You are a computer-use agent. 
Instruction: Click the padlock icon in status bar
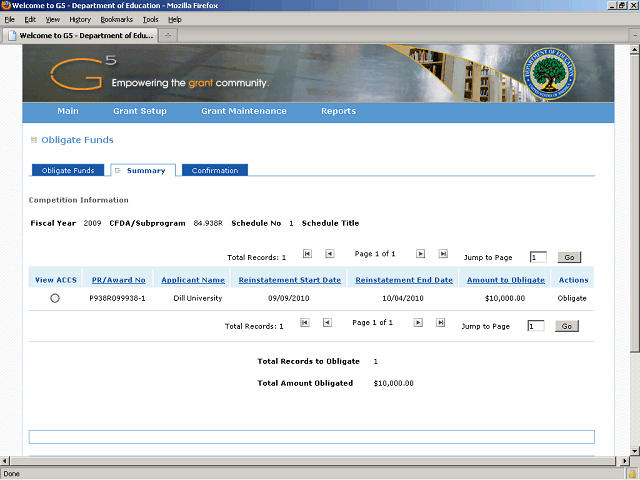pos(632,474)
